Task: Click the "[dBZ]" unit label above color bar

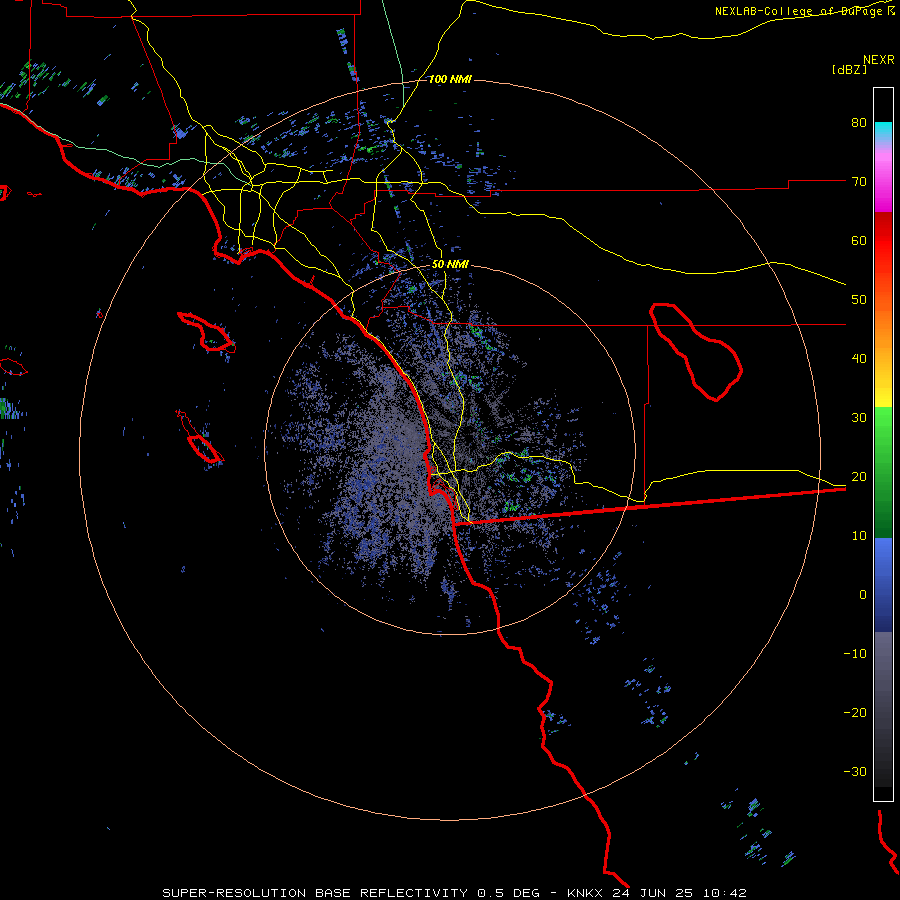Action: 849,70
